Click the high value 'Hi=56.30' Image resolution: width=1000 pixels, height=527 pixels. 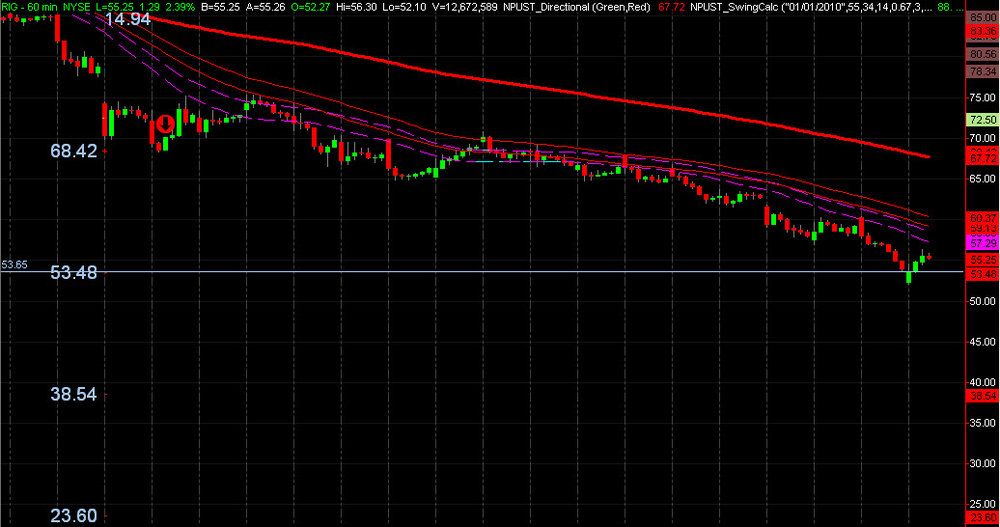pos(357,7)
